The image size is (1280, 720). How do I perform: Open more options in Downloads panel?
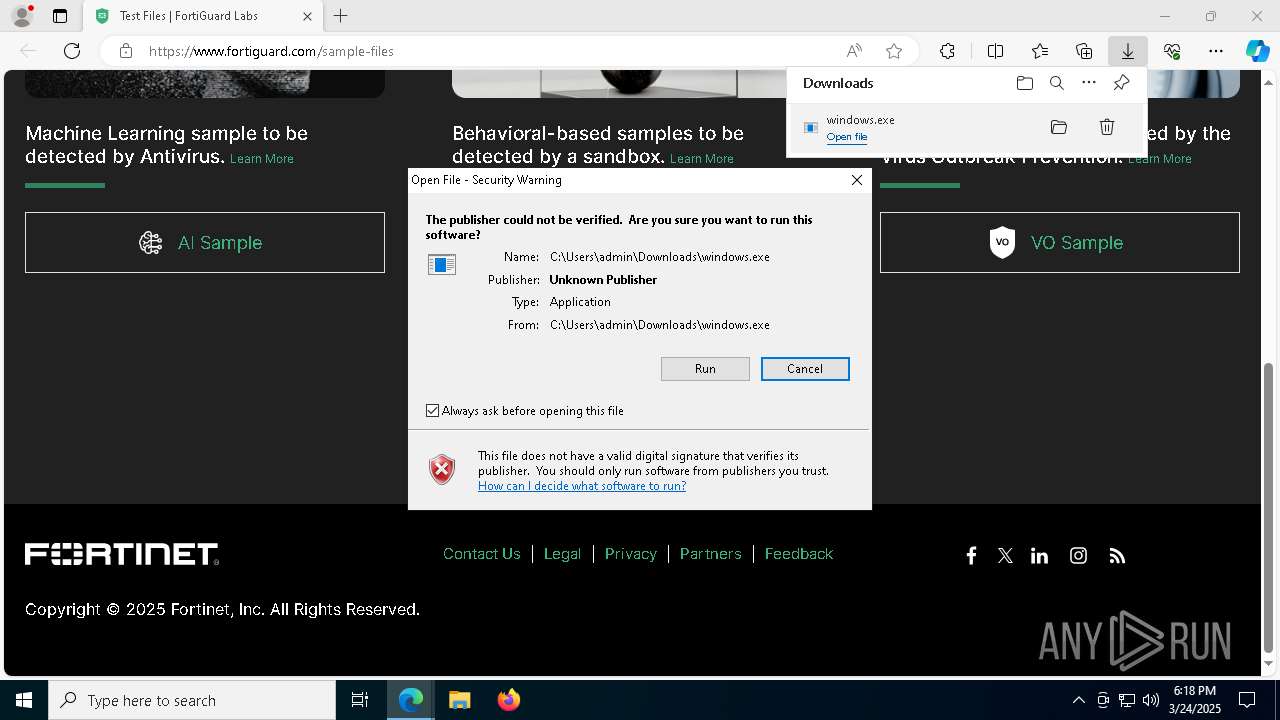pos(1089,83)
